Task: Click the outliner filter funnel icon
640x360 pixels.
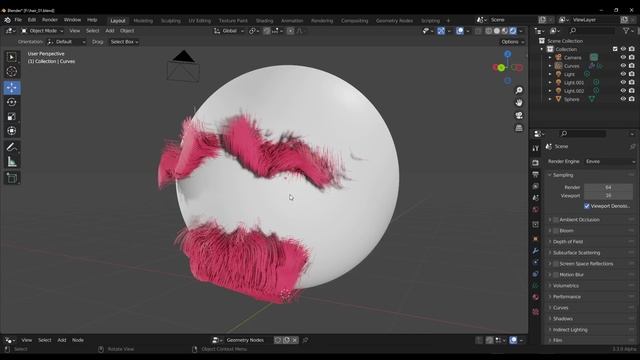Action: [626, 31]
